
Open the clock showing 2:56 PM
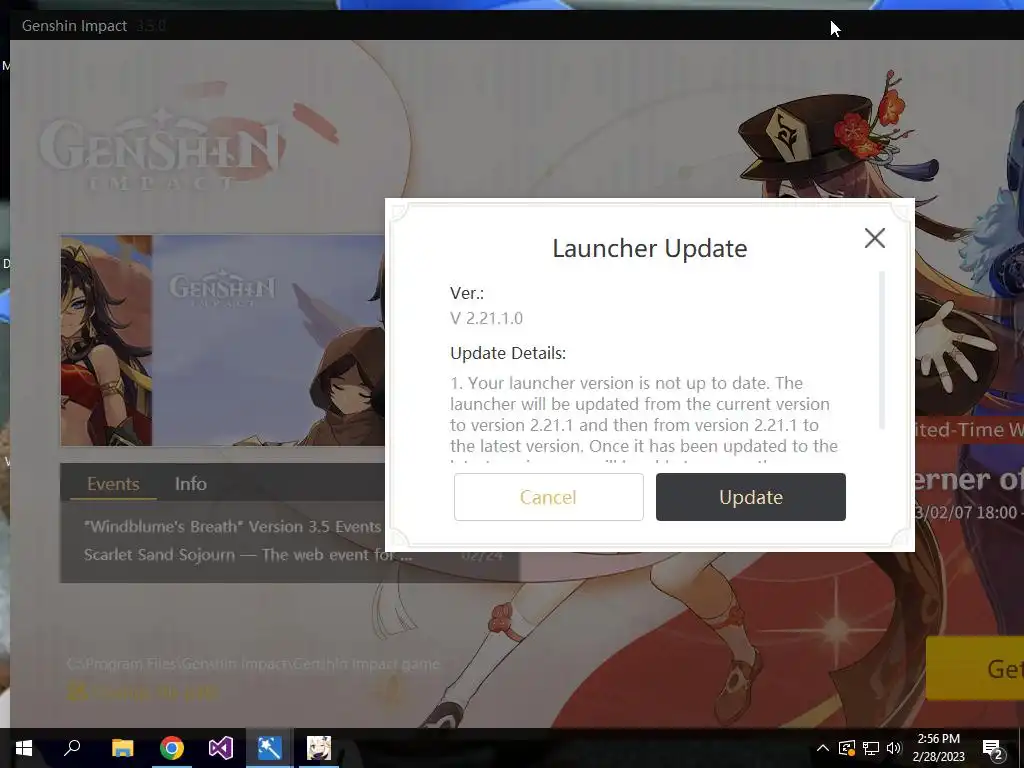(938, 748)
